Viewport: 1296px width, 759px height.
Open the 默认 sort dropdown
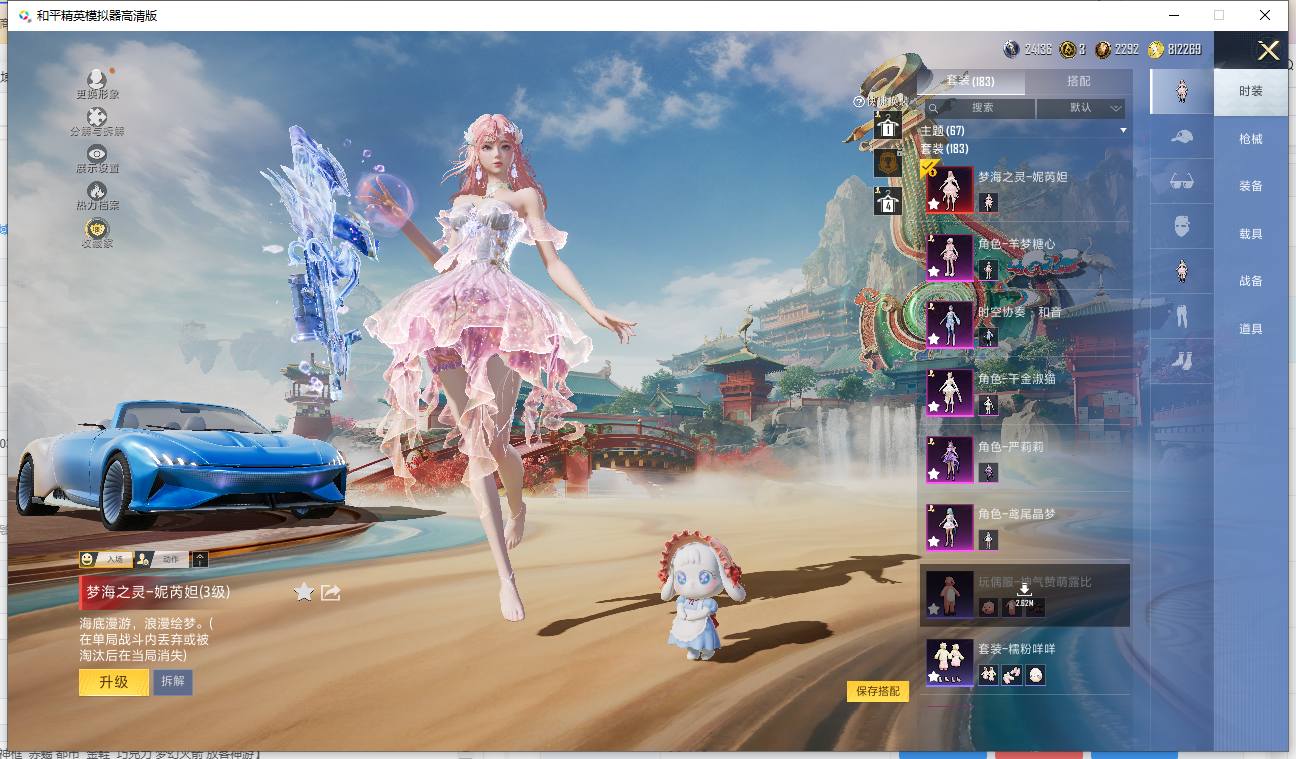pyautogui.click(x=1081, y=108)
